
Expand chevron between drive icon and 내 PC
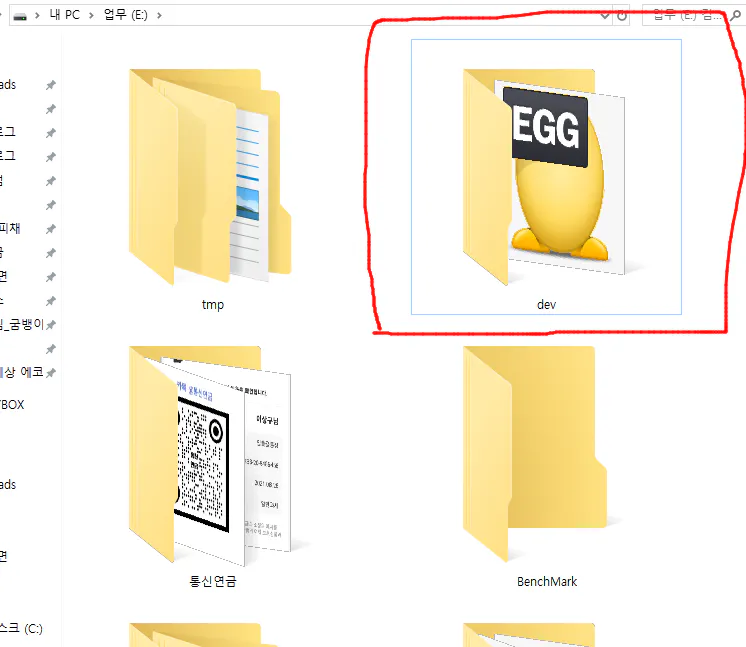[37, 15]
